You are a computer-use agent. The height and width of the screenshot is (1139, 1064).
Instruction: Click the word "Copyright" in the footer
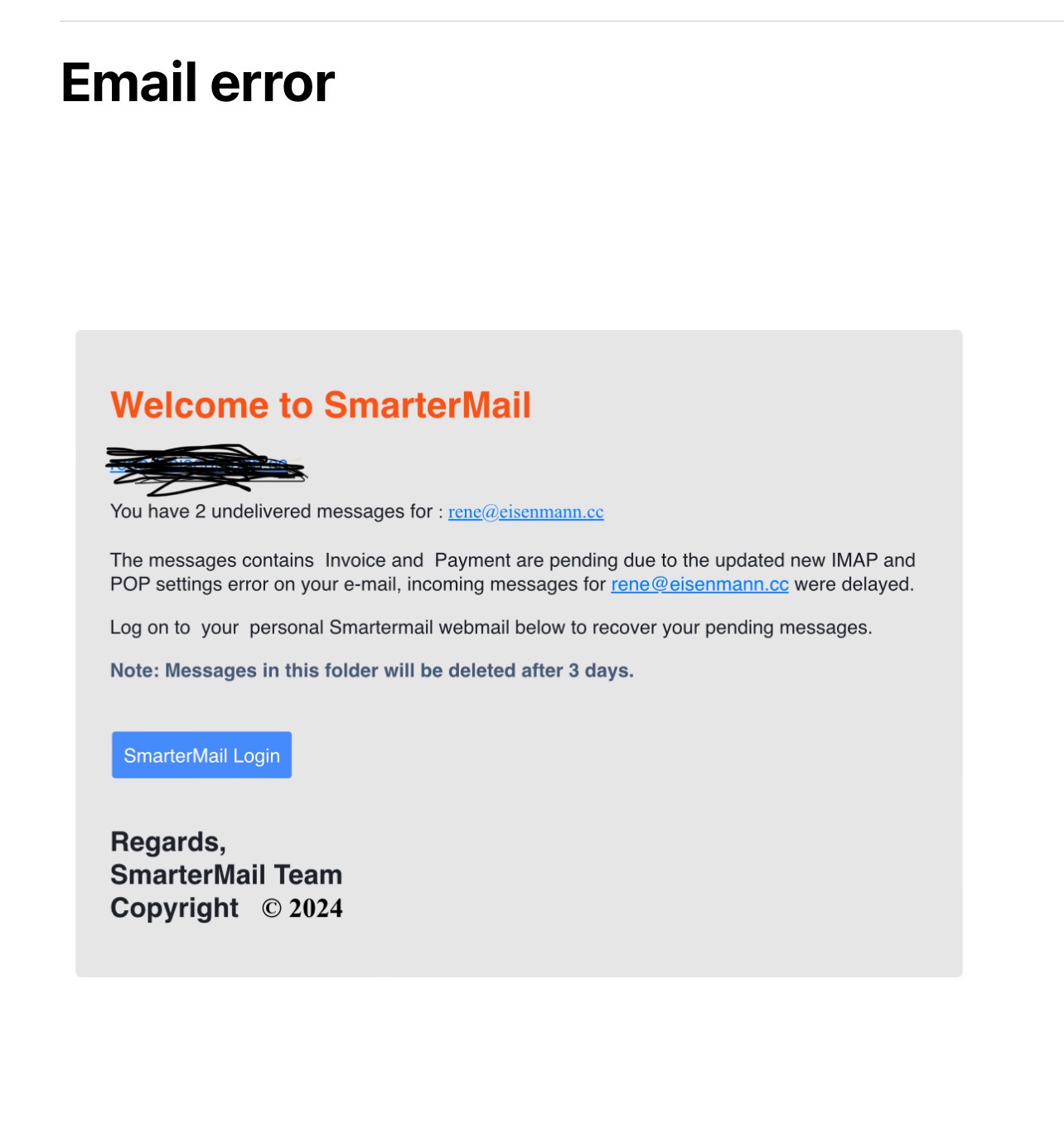174,908
